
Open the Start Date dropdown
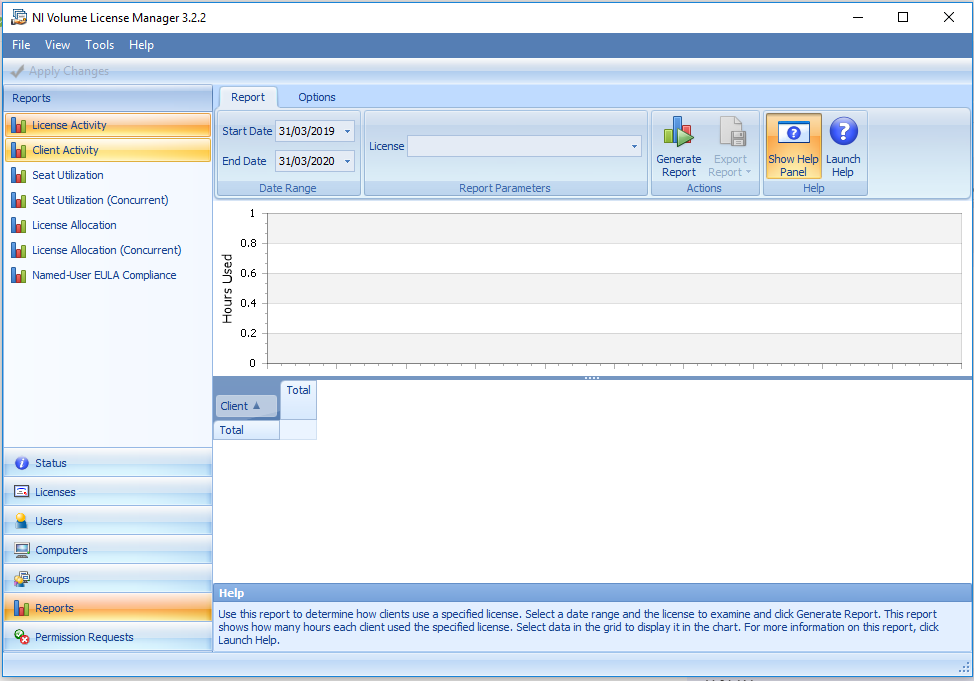[345, 131]
